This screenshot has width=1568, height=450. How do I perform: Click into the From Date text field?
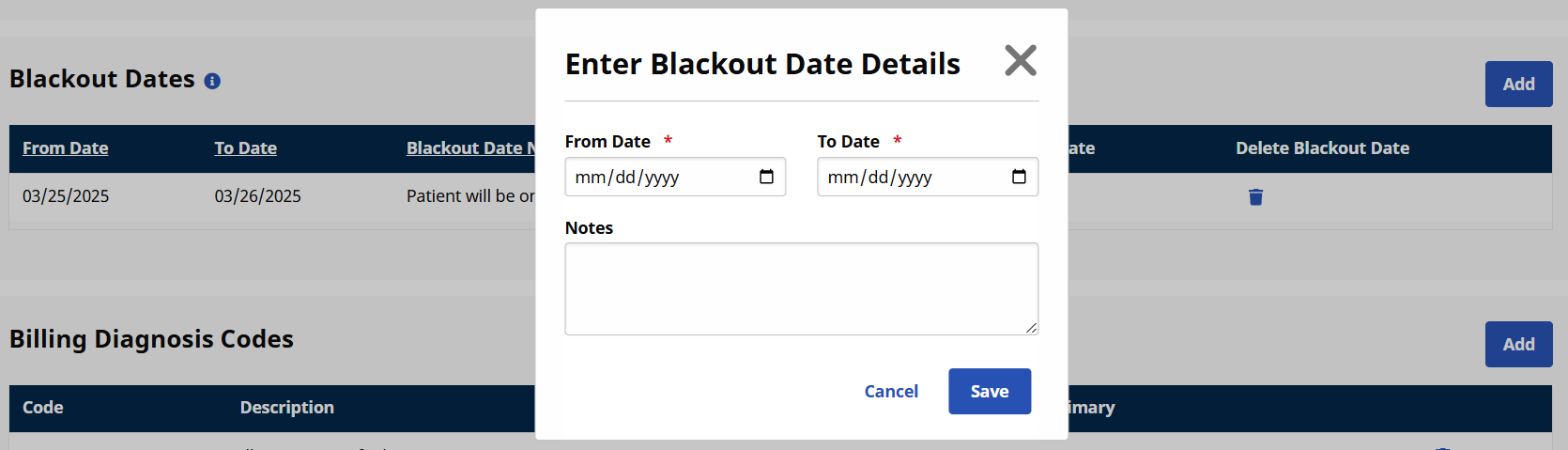tap(657, 177)
